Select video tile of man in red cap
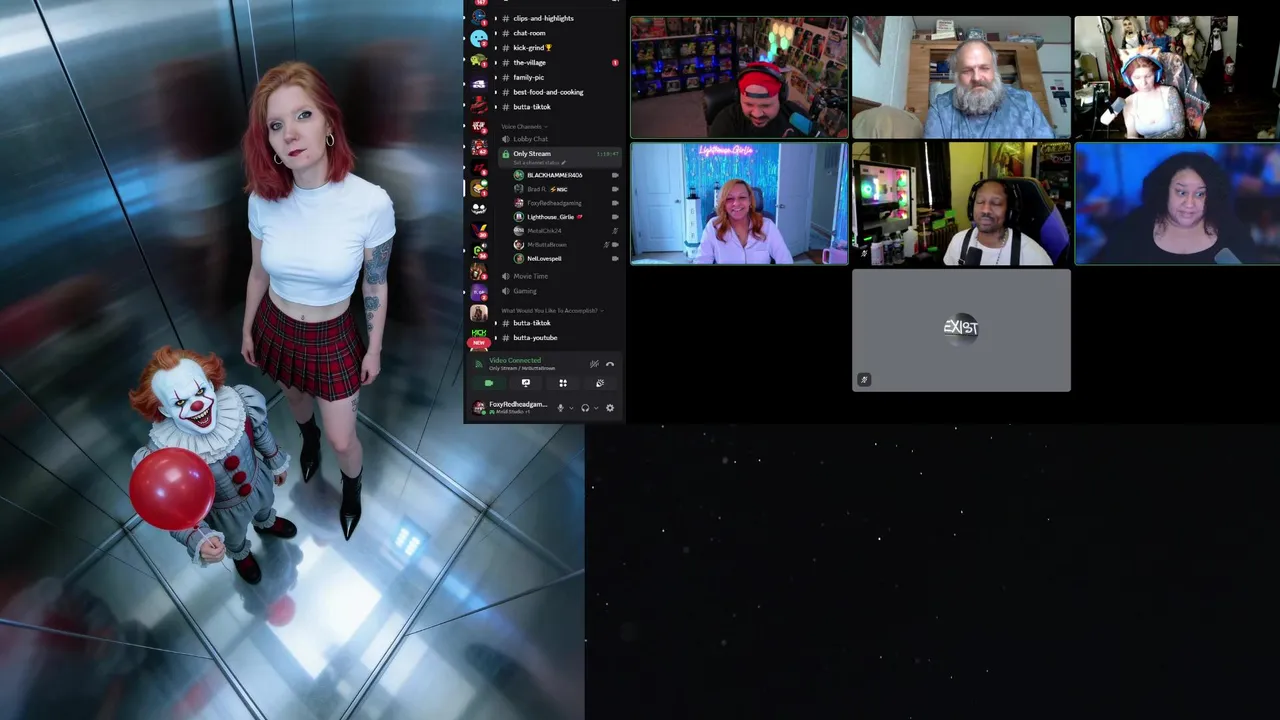The height and width of the screenshot is (720, 1280). (x=739, y=77)
